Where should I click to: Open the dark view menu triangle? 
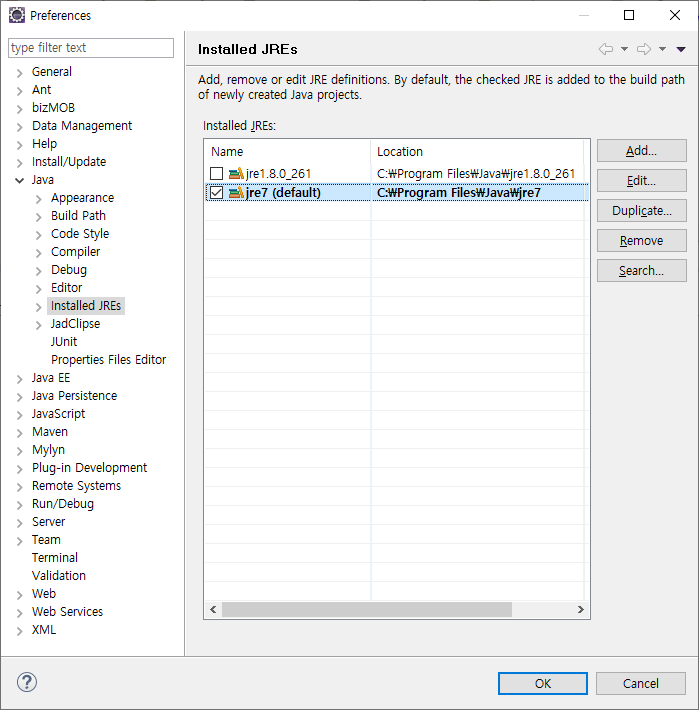(681, 49)
